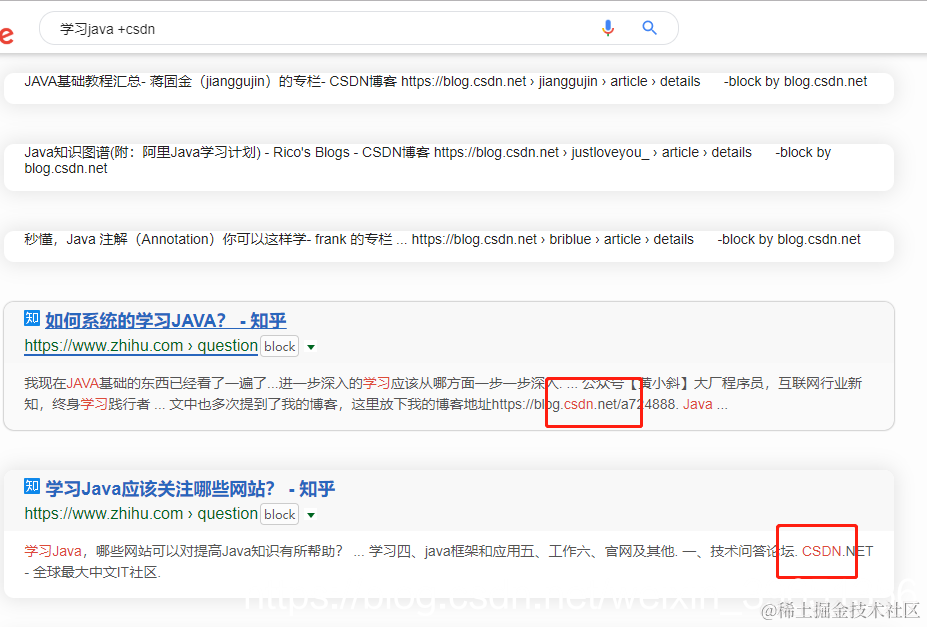This screenshot has height=627, width=927.
Task: Click the red browser logo in top-left corner
Action: click(x=7, y=34)
